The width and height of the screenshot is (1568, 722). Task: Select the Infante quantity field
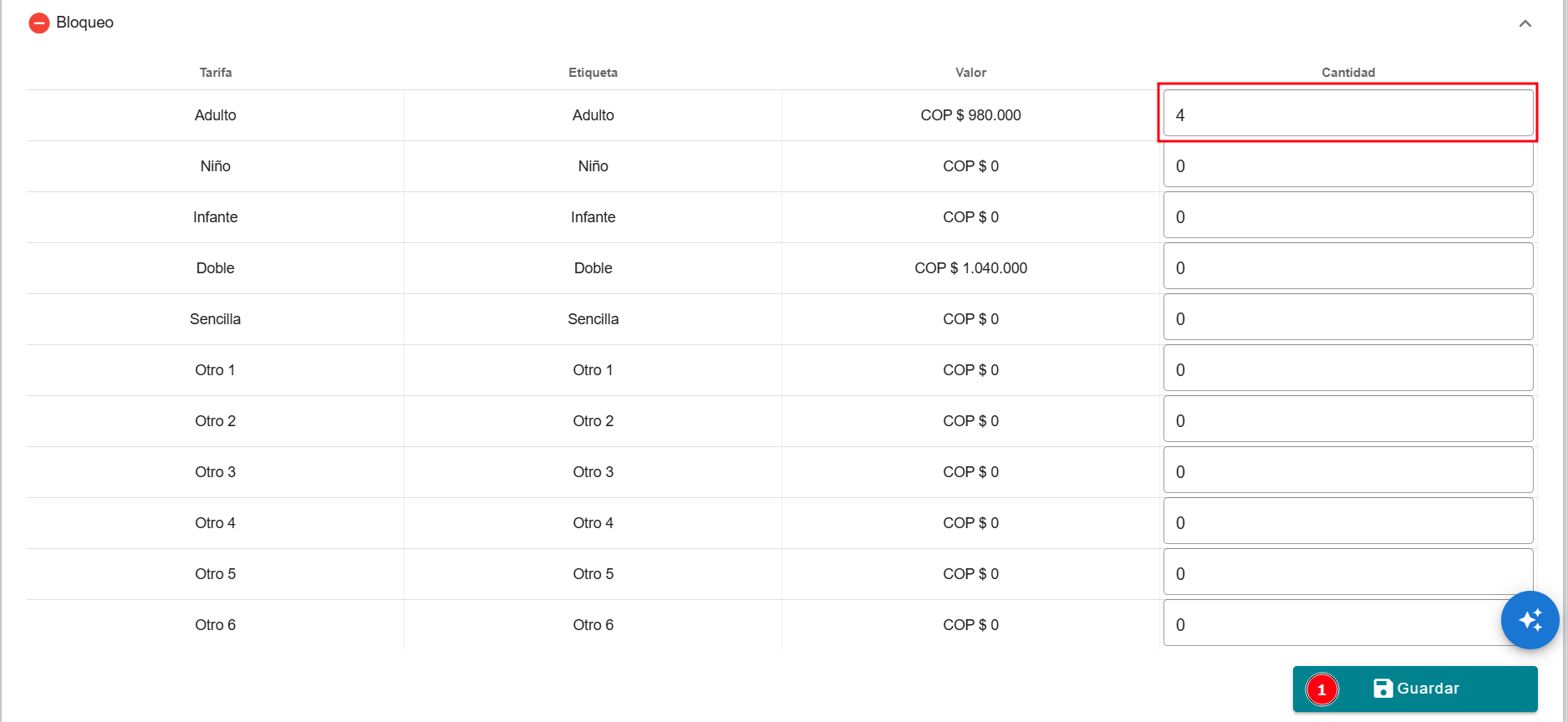[x=1347, y=216]
